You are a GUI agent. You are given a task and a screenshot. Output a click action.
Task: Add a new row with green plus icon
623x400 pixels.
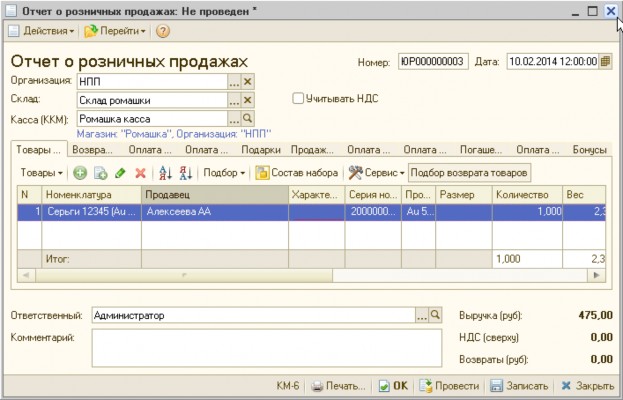(x=80, y=173)
